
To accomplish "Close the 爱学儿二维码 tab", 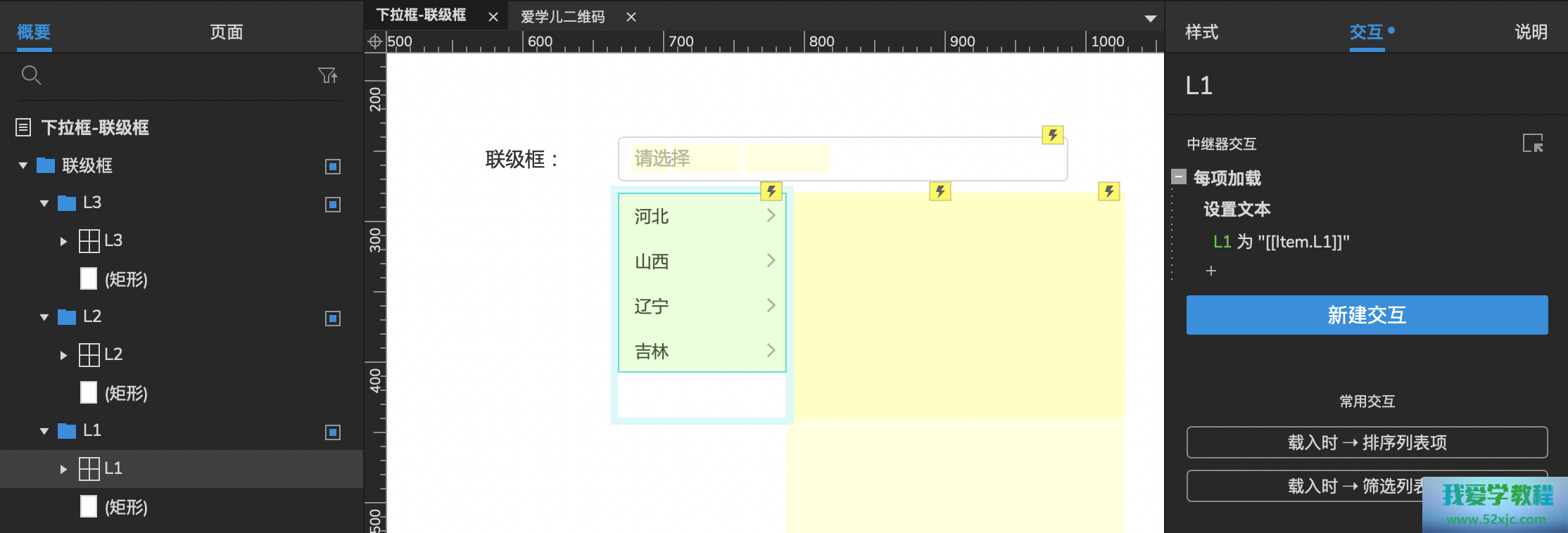I will click(x=631, y=17).
